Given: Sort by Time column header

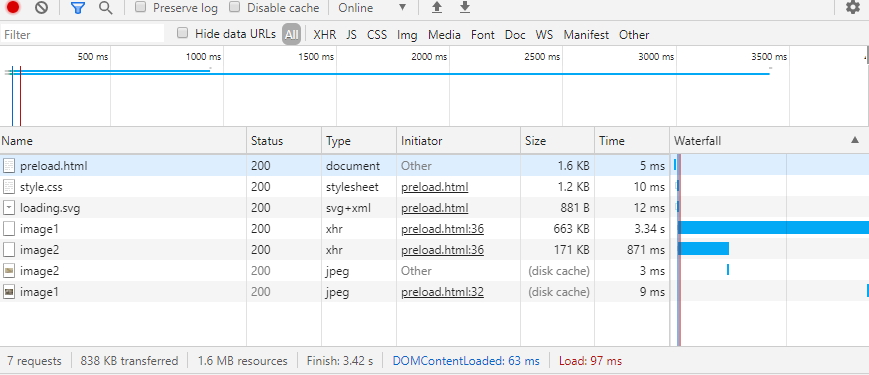Looking at the screenshot, I should click(x=632, y=141).
